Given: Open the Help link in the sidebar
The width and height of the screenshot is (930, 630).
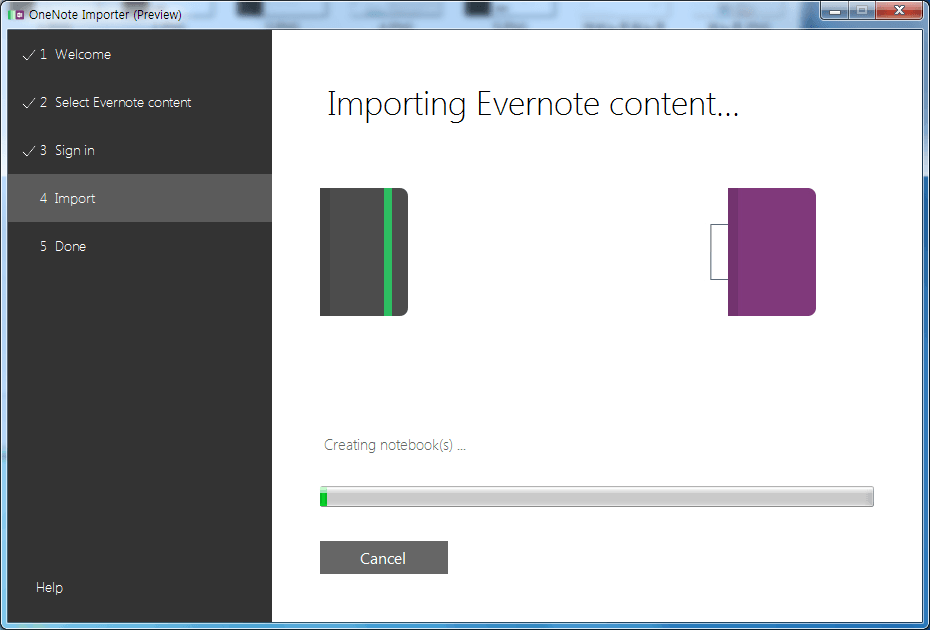Looking at the screenshot, I should (x=49, y=588).
